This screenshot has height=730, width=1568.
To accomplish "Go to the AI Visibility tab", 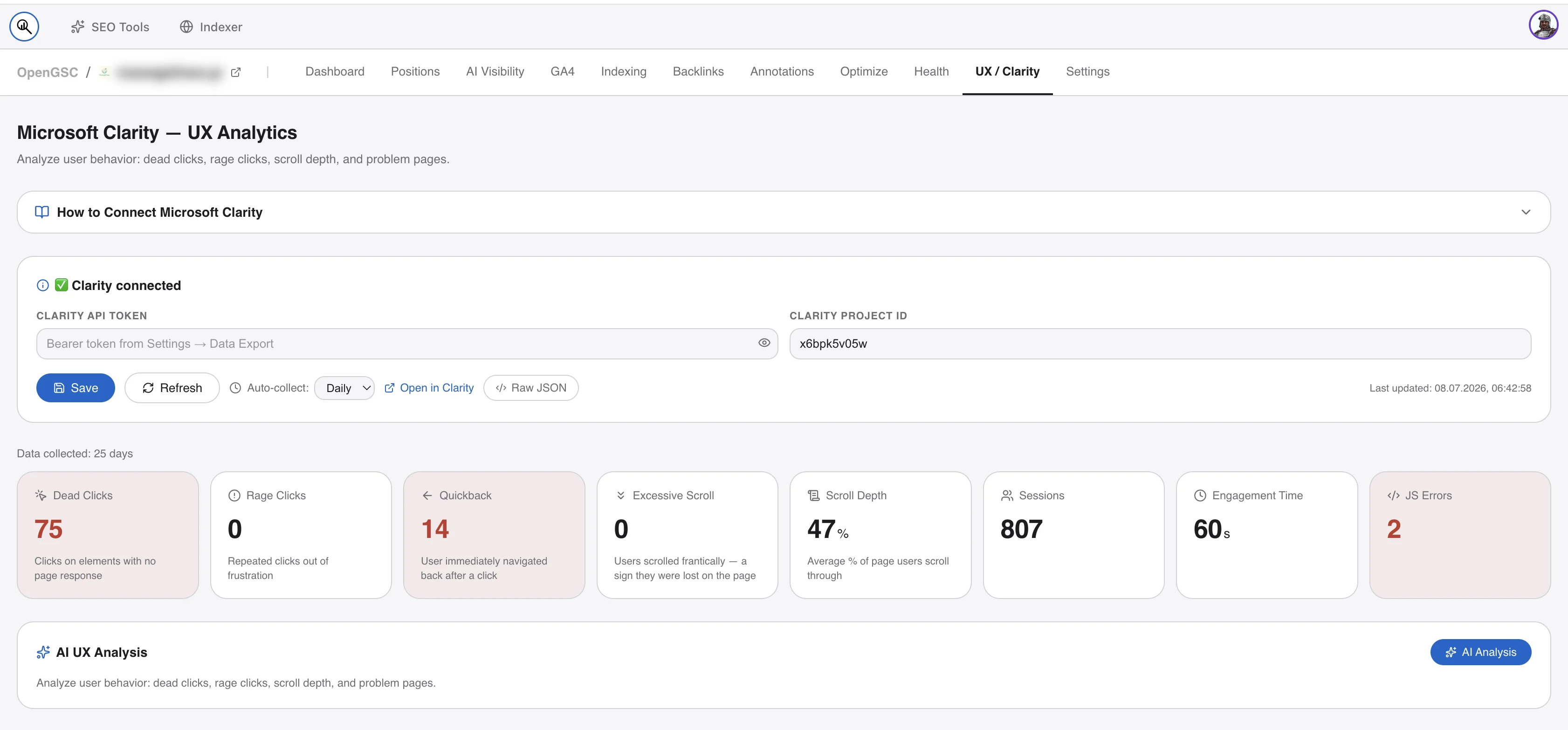I will [495, 71].
